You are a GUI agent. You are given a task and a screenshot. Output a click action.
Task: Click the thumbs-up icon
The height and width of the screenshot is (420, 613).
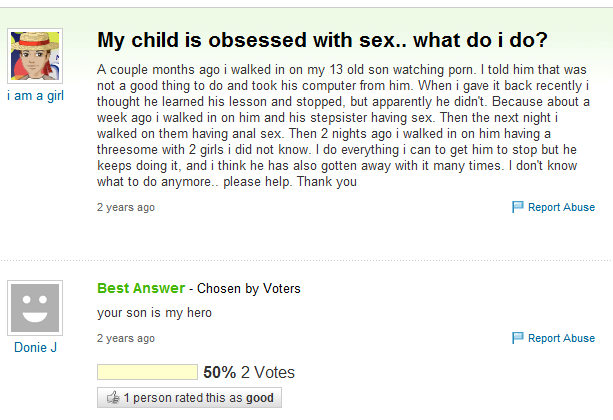click(x=112, y=398)
